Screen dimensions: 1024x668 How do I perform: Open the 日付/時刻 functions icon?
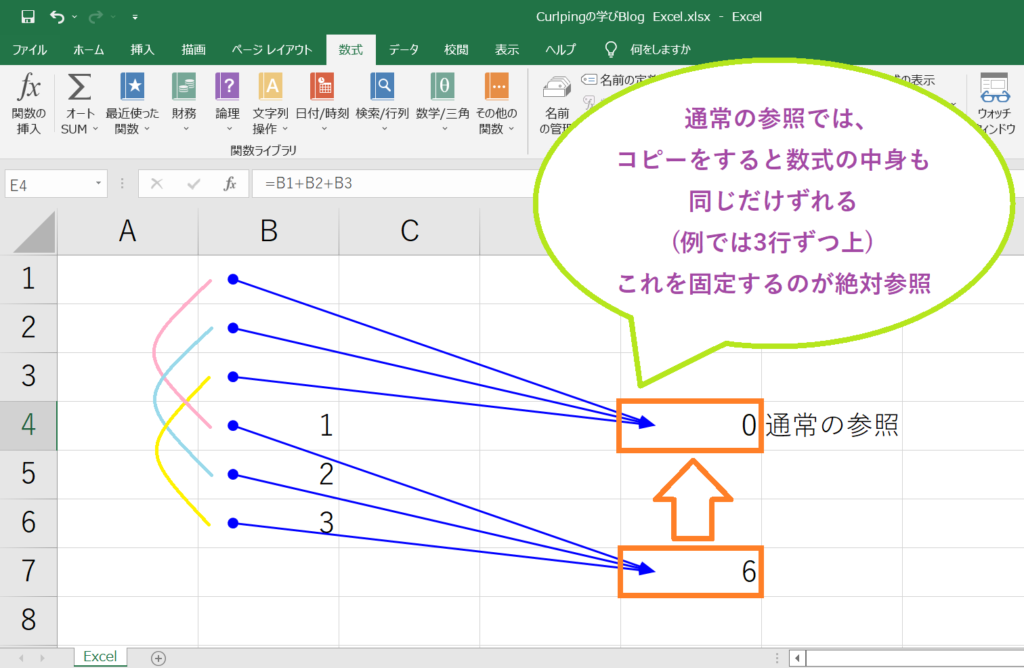coord(323,87)
